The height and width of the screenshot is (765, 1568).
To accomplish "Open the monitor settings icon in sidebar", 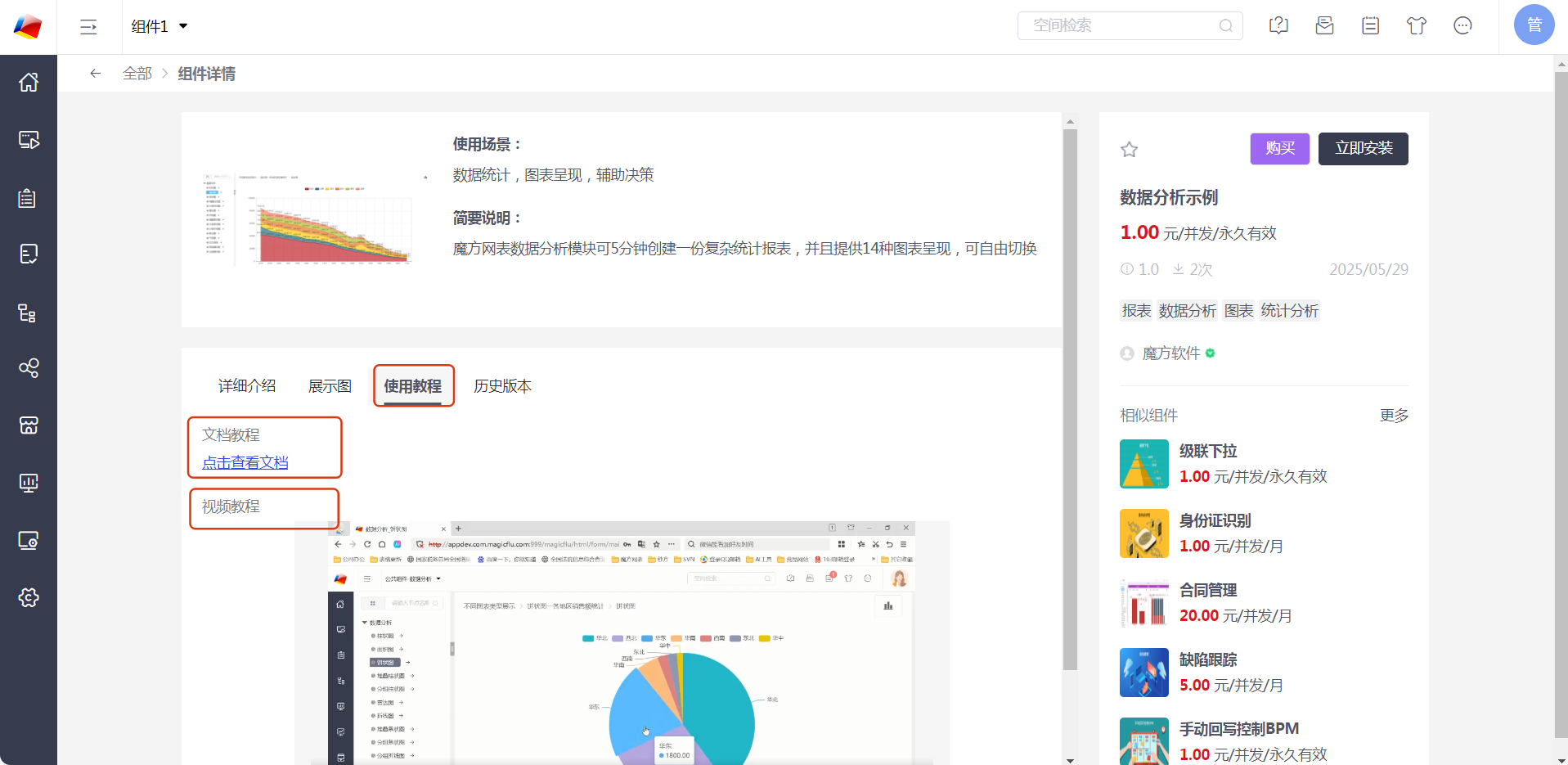I will 29,540.
